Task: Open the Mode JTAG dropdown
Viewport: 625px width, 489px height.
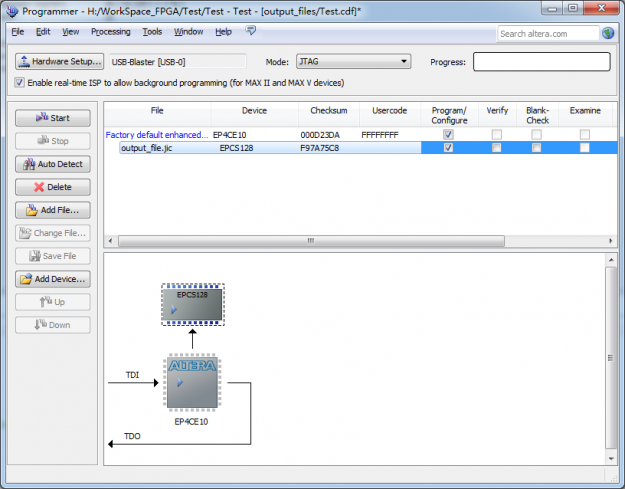Action: pos(353,61)
